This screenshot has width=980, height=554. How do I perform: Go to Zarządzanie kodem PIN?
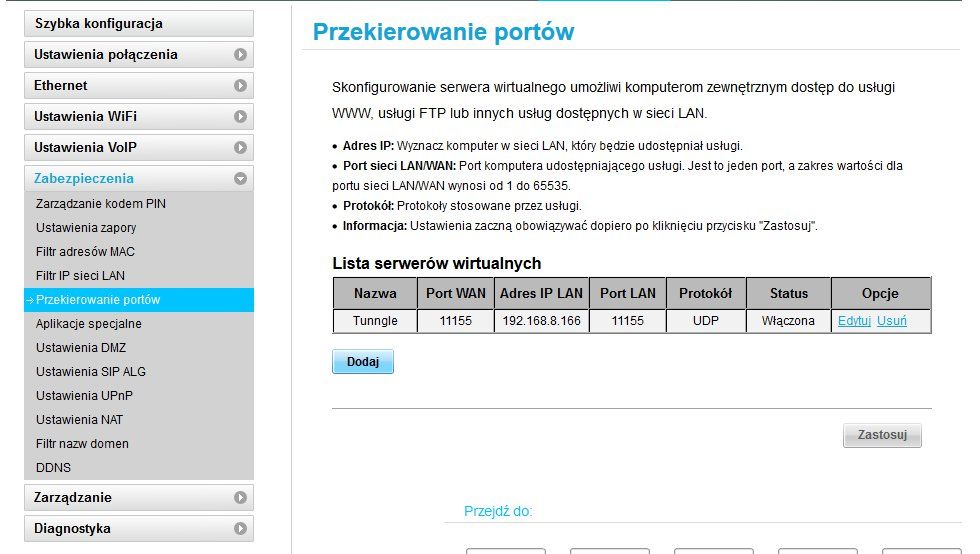(101, 204)
